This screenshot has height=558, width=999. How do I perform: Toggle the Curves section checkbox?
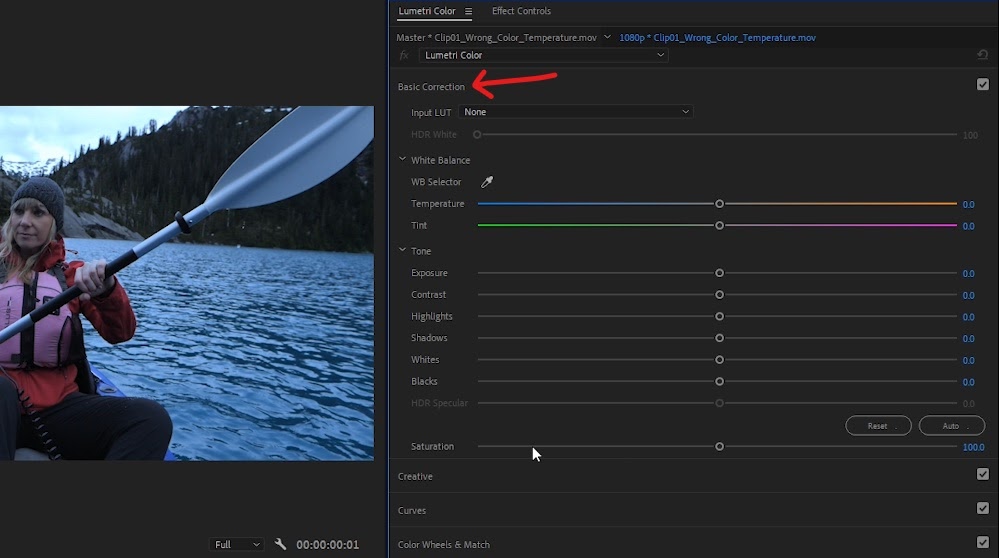point(982,508)
